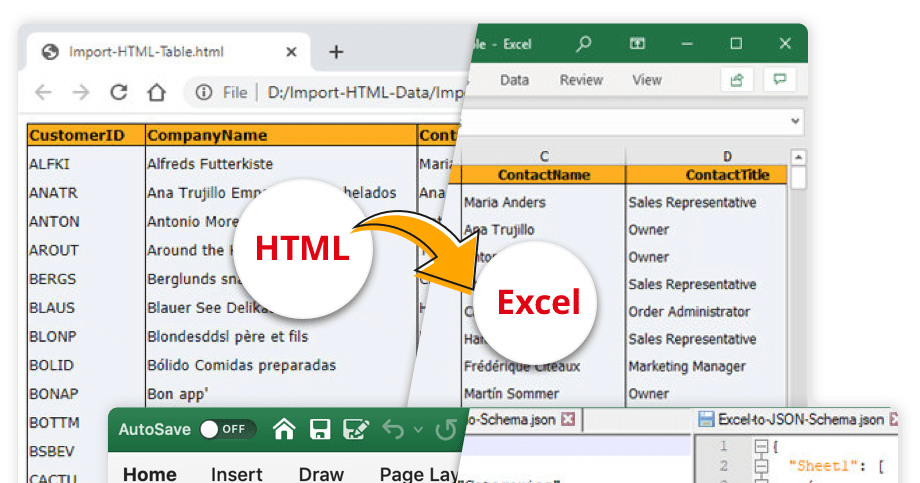This screenshot has height=483, width=920.
Task: Click the edit/save-as pencil icon
Action: (356, 430)
